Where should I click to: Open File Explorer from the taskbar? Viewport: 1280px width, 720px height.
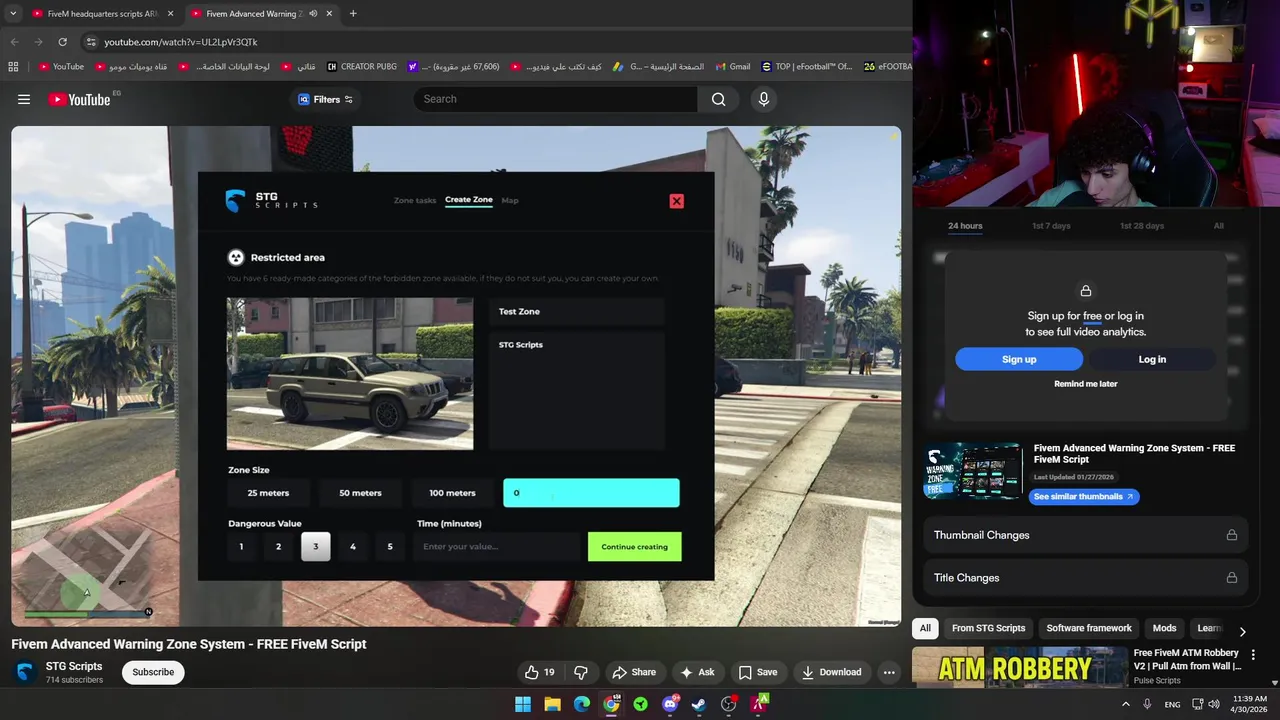pyautogui.click(x=552, y=704)
